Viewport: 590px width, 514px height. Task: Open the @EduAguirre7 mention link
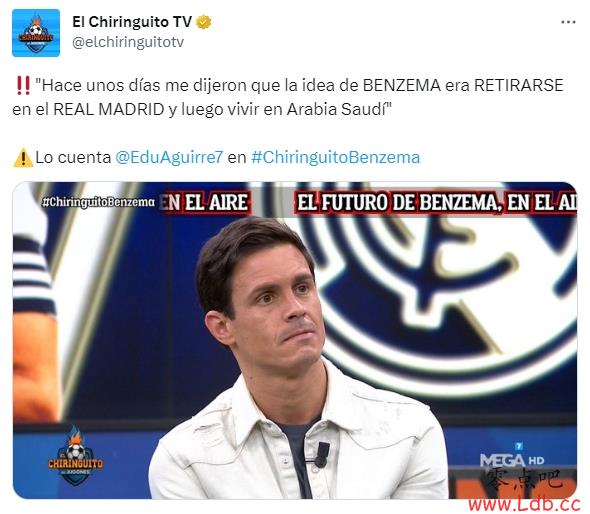tap(169, 157)
